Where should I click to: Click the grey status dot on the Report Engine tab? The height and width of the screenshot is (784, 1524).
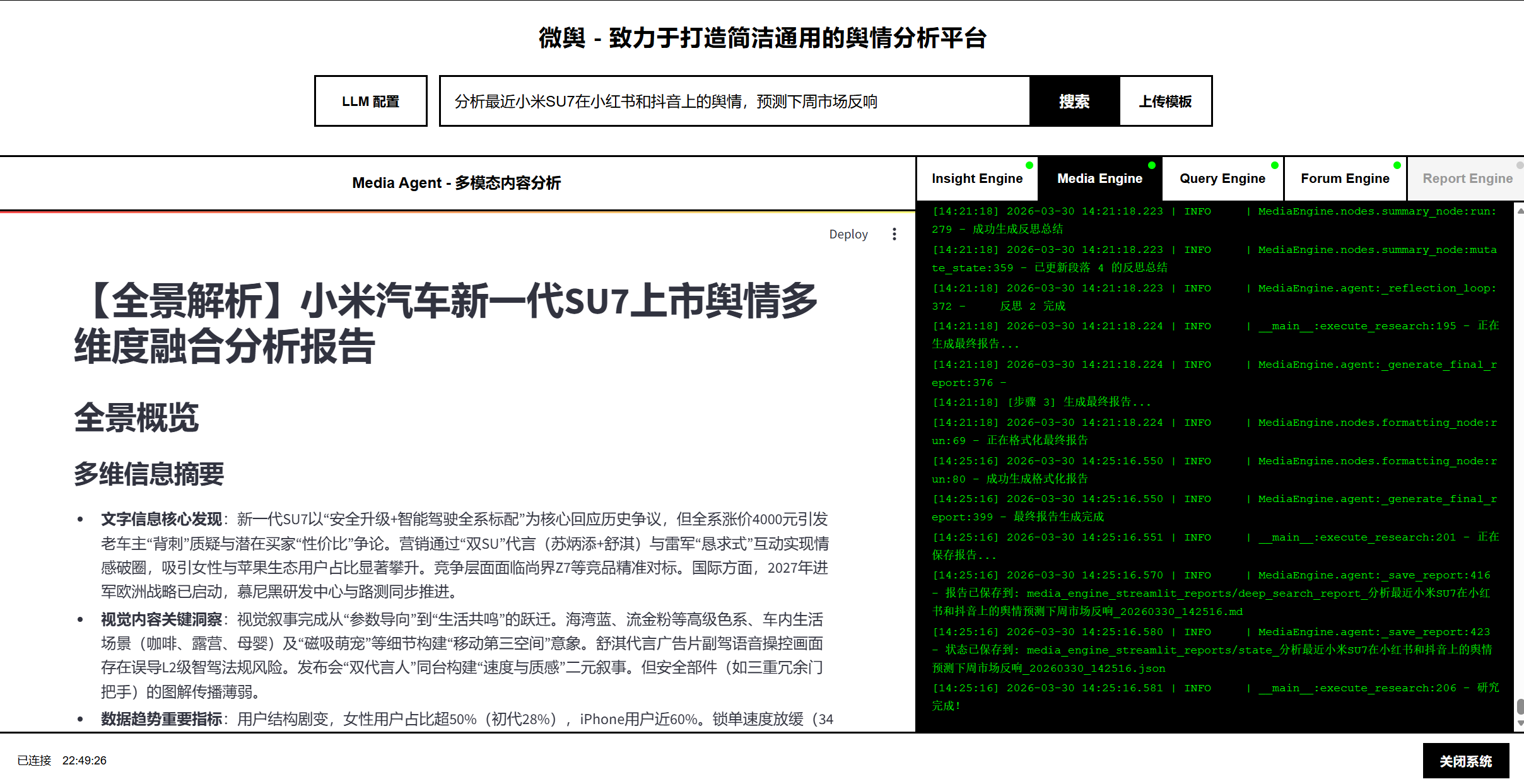pyautogui.click(x=1520, y=165)
